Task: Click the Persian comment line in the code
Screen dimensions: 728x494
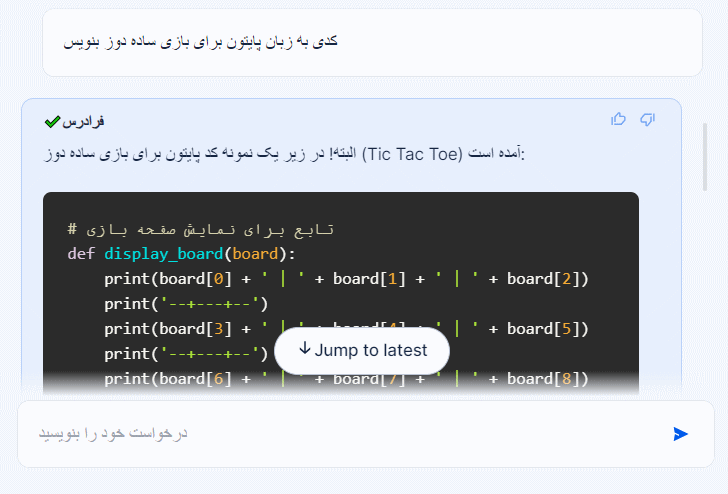Action: pyautogui.click(x=201, y=229)
